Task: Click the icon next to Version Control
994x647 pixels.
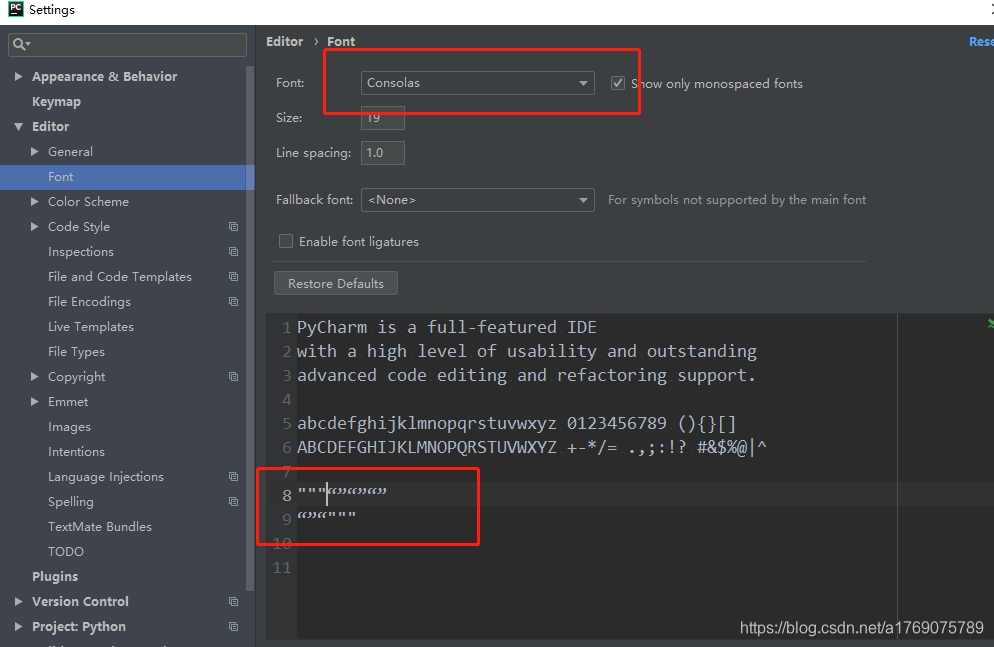Action: pyautogui.click(x=233, y=601)
